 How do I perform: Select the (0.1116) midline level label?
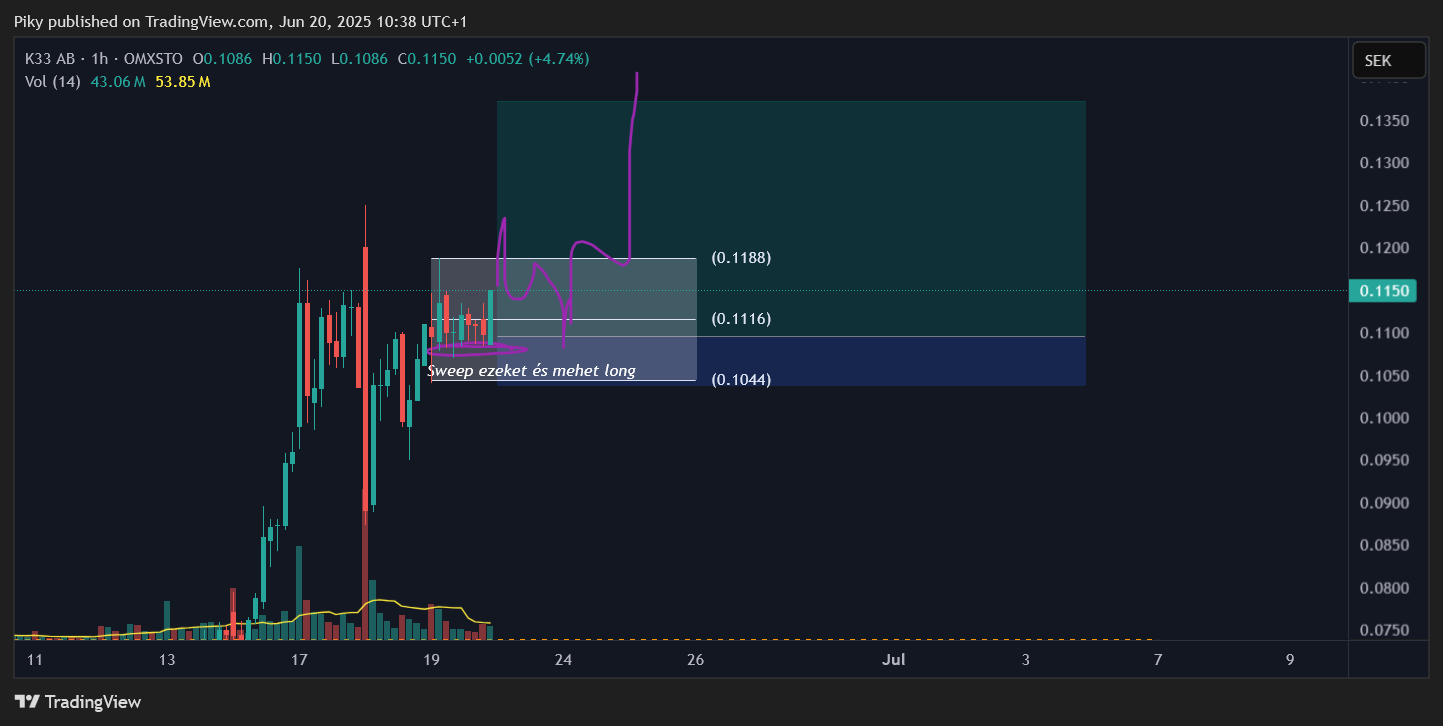[x=740, y=319]
